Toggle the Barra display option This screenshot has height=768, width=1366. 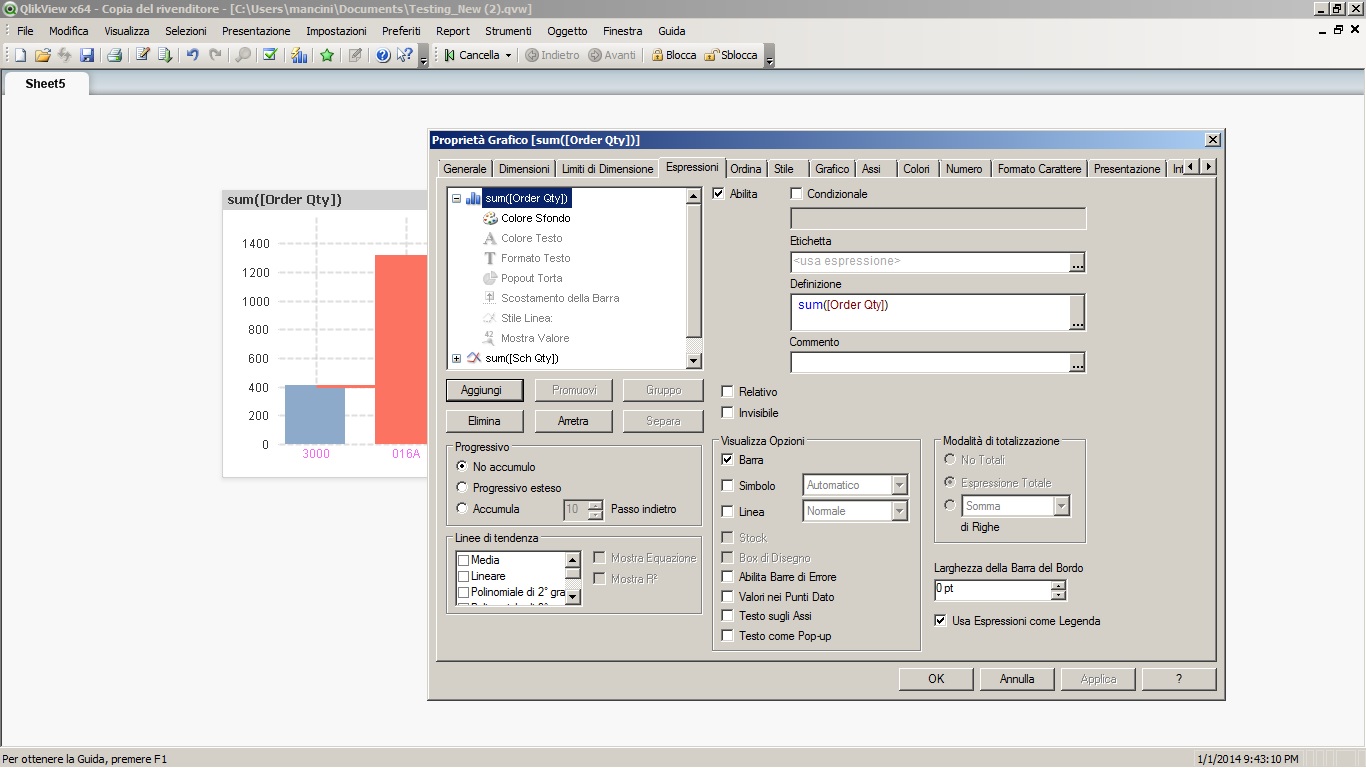click(x=728, y=460)
